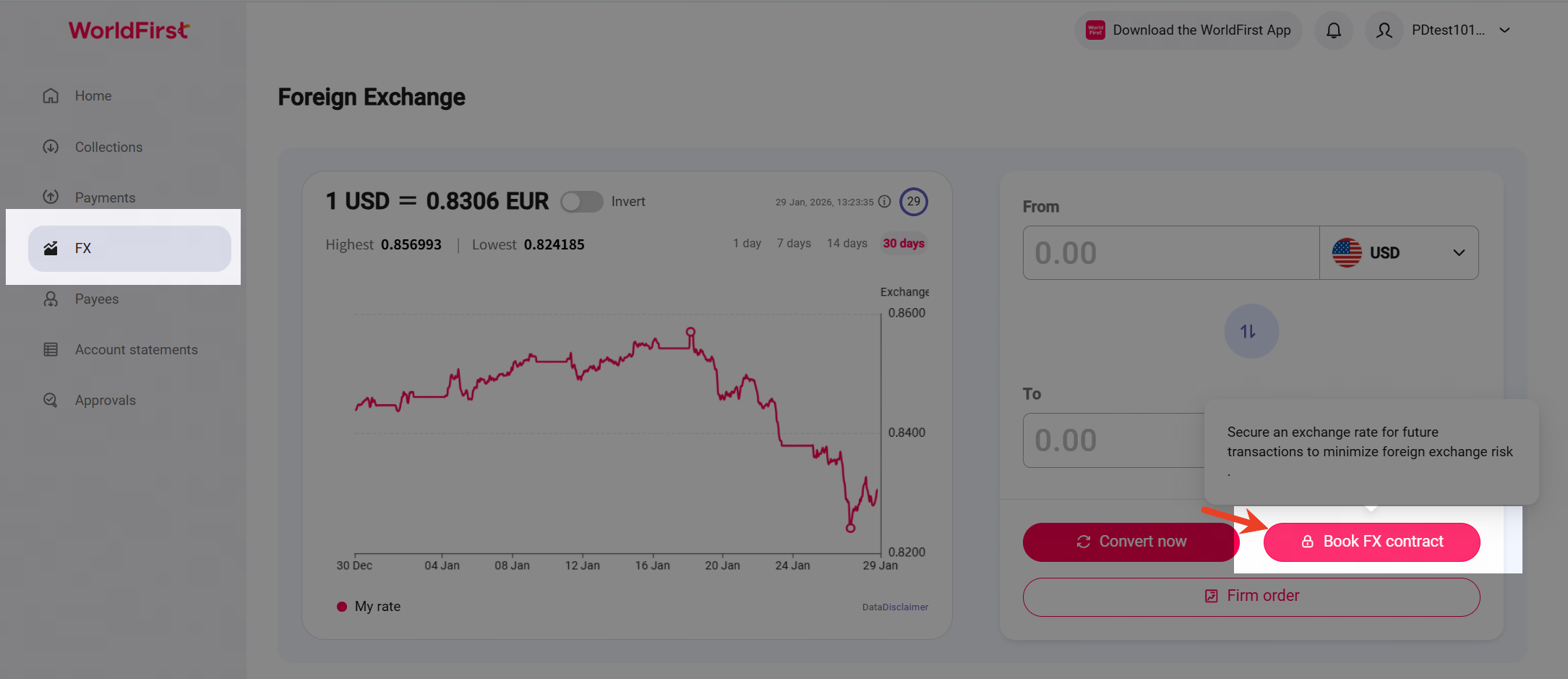This screenshot has width=1568, height=679.
Task: Click the red My rate legend dot
Action: pyautogui.click(x=342, y=607)
